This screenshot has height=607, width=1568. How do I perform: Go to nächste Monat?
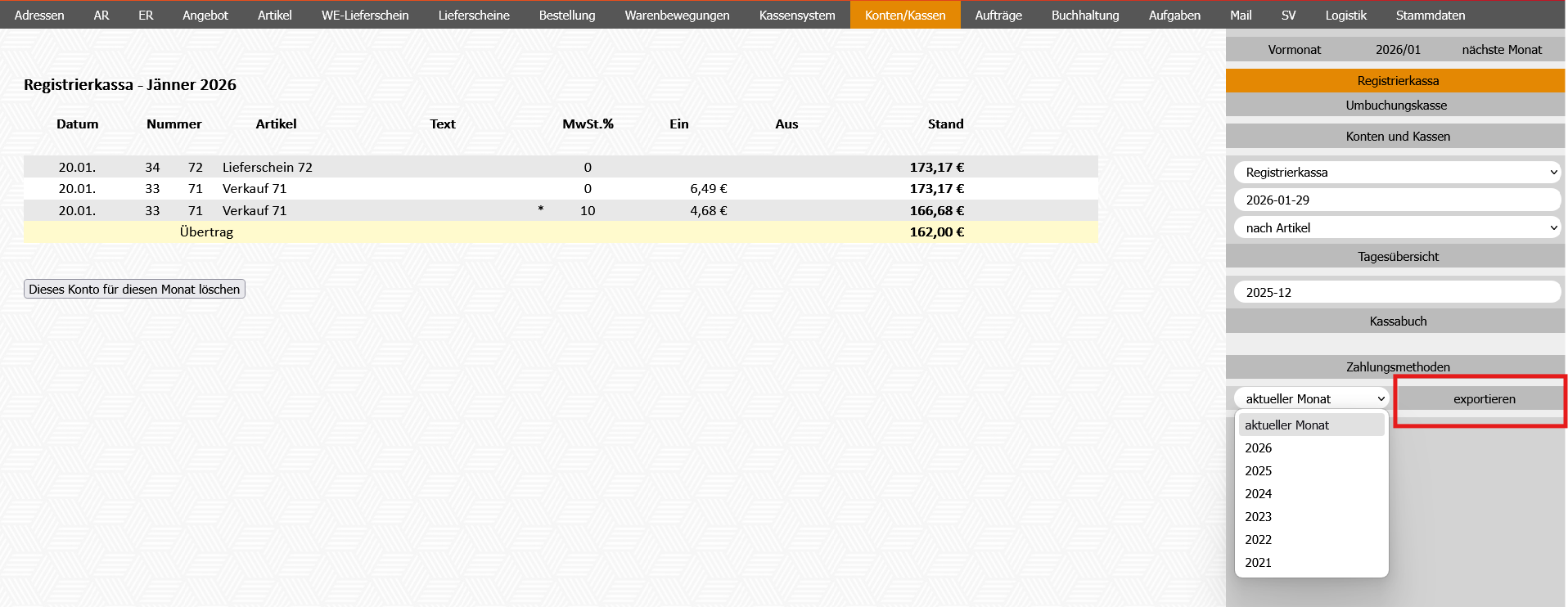click(x=1501, y=50)
